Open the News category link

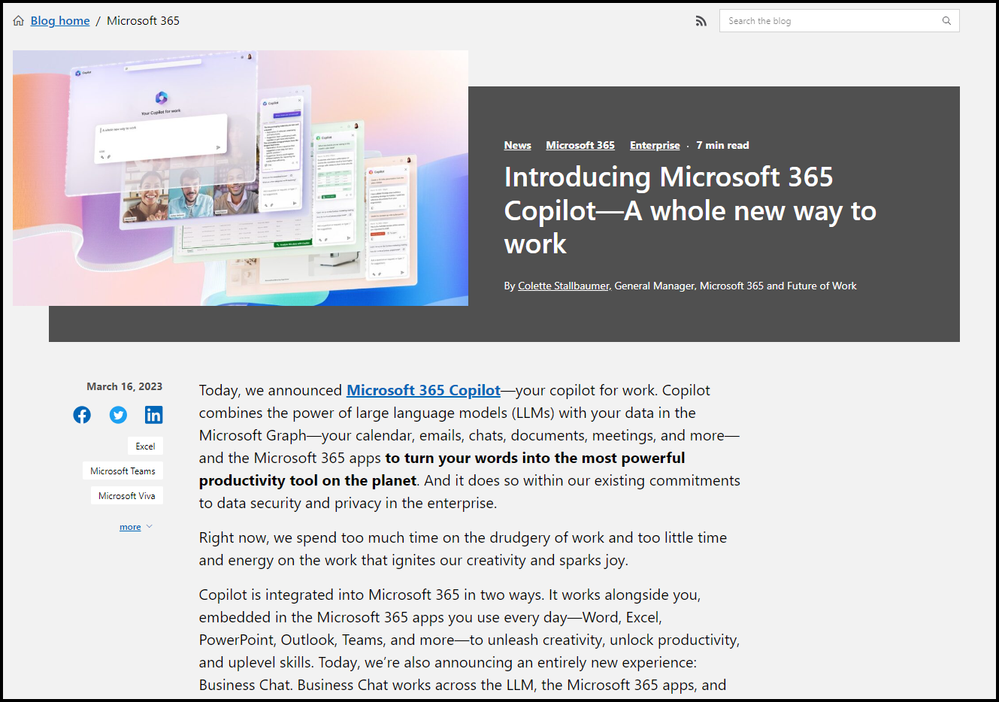[x=517, y=145]
